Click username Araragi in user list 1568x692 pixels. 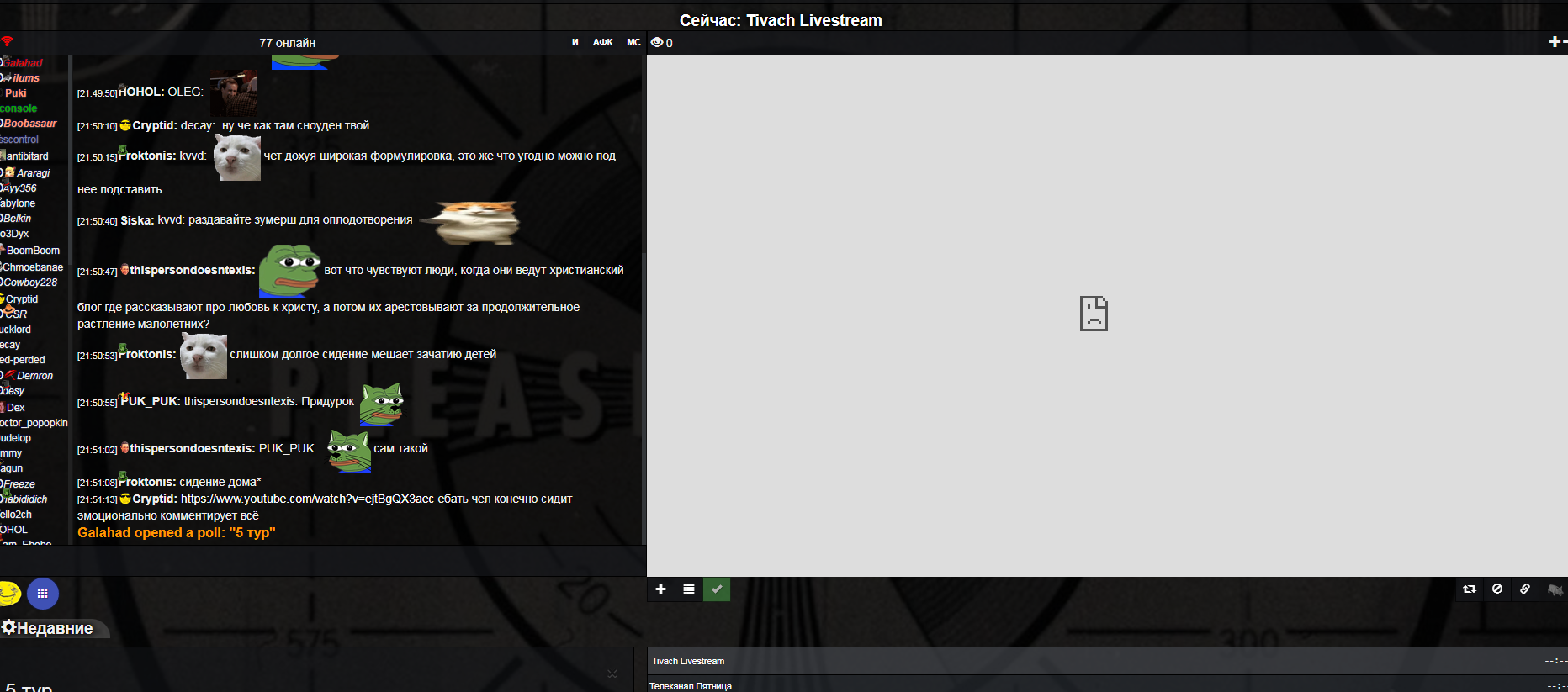click(34, 173)
